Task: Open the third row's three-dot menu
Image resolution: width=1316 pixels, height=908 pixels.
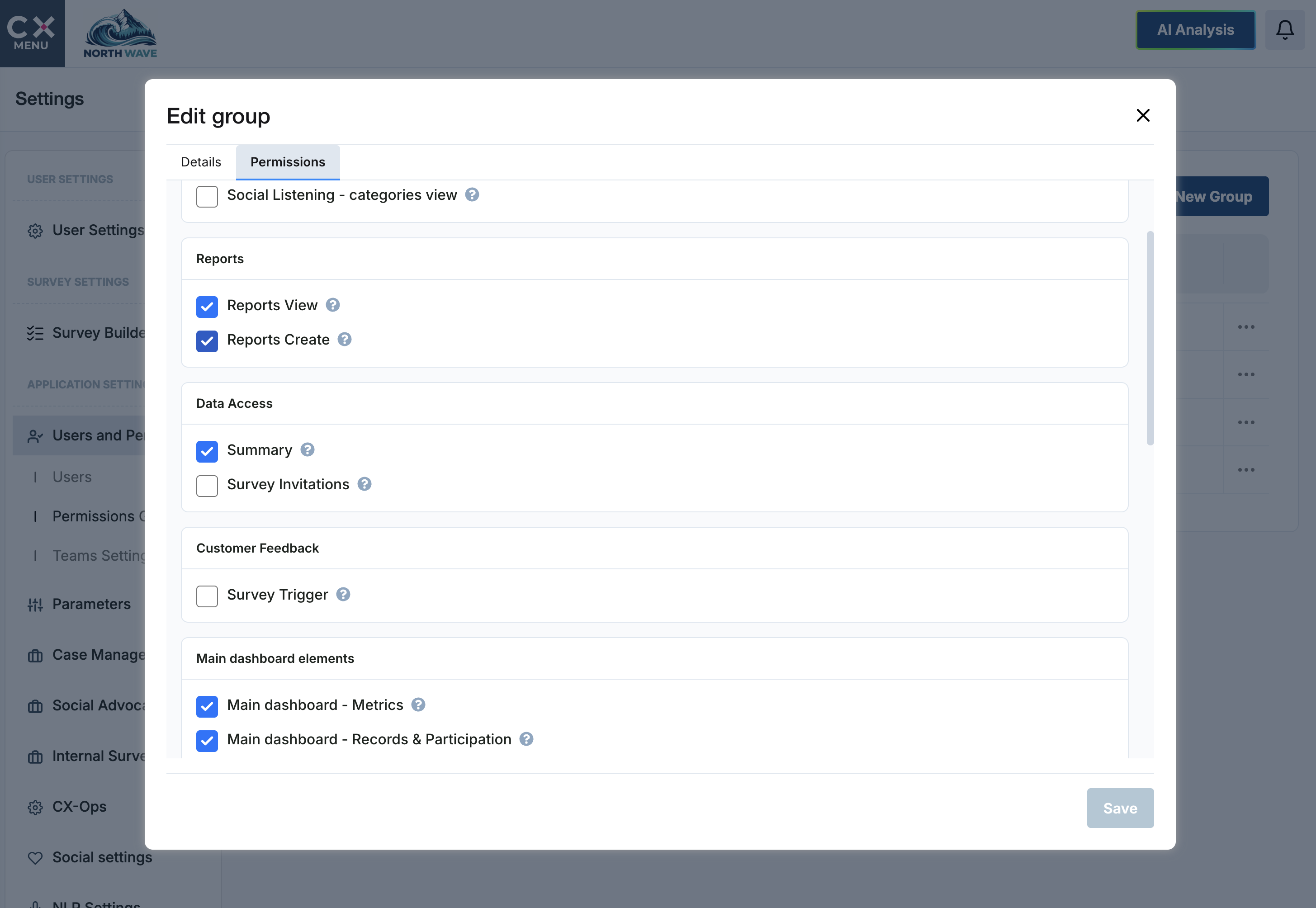Action: 1246,422
